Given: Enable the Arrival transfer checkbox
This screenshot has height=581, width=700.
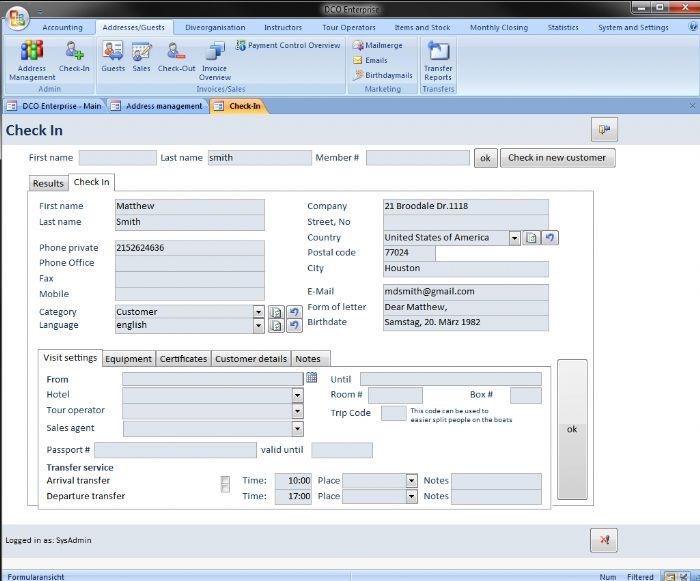Looking at the screenshot, I should (x=225, y=481).
